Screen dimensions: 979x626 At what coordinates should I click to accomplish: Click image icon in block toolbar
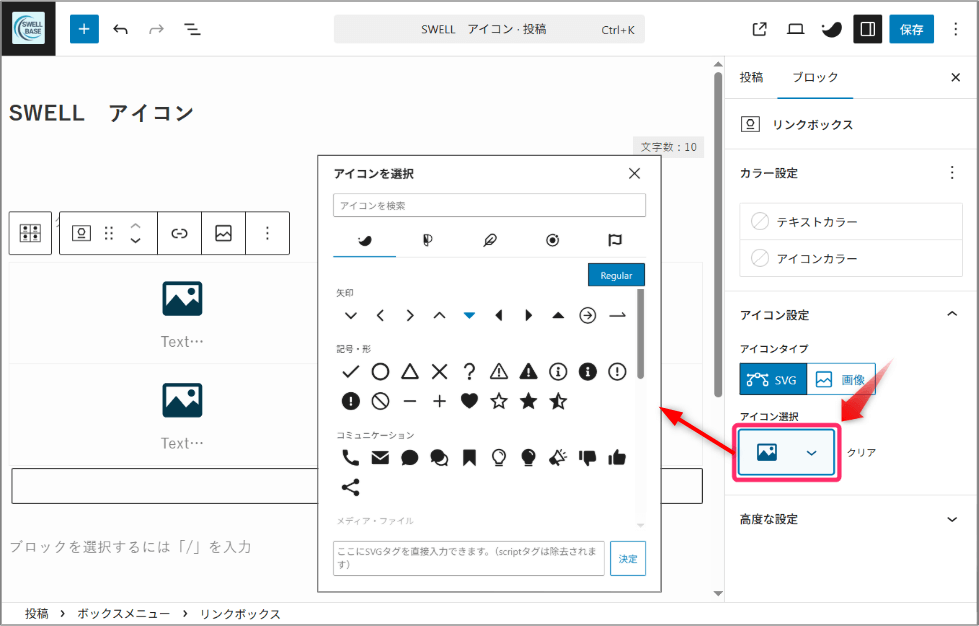[224, 233]
